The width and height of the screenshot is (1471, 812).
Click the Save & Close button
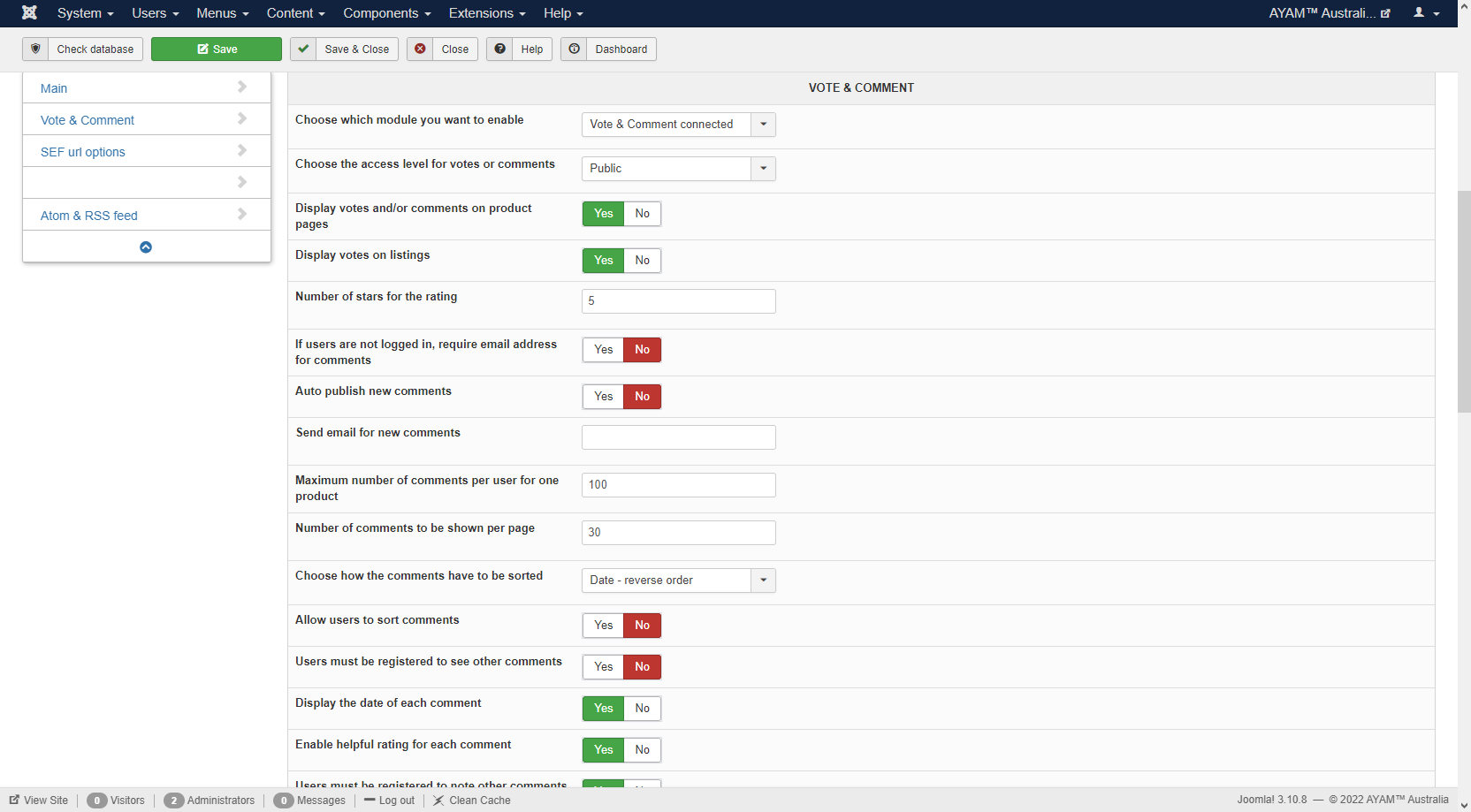[345, 49]
